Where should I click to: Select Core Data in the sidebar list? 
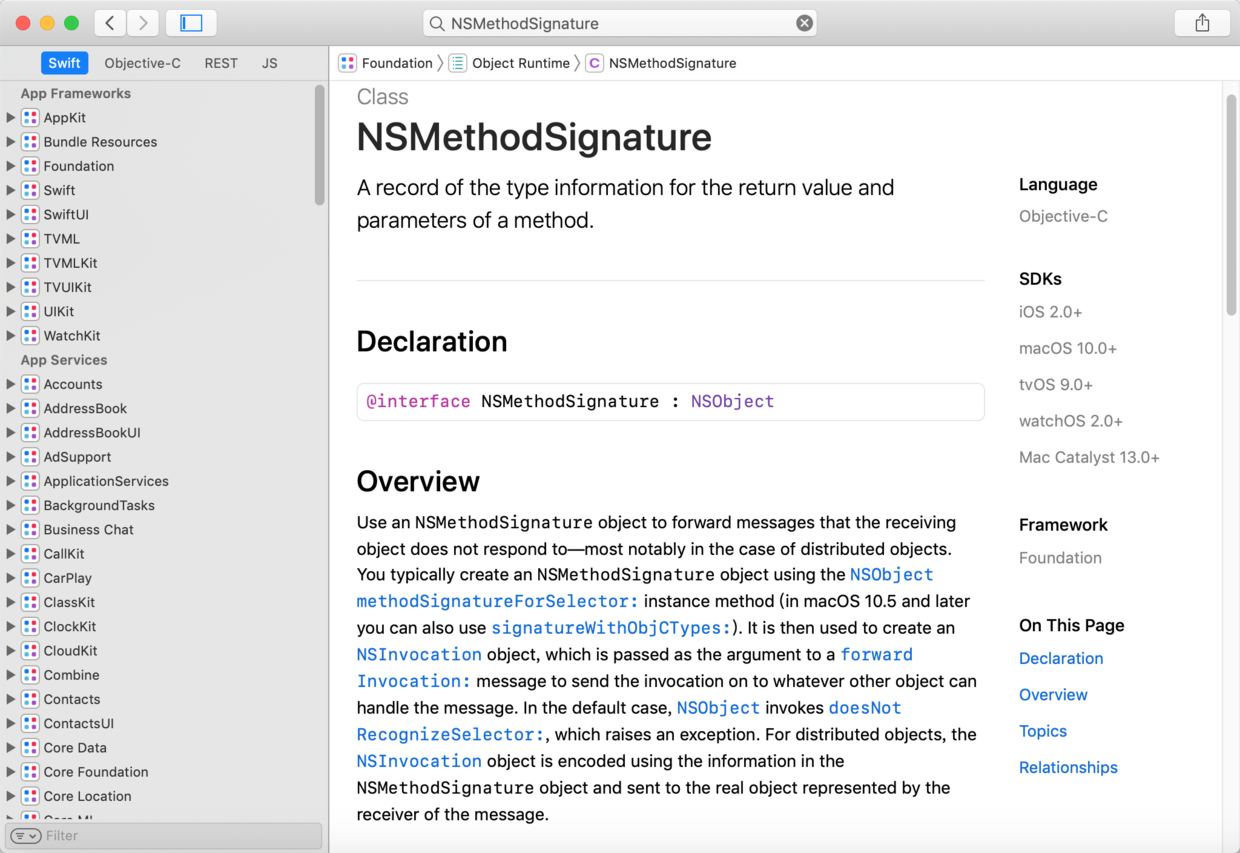(75, 748)
